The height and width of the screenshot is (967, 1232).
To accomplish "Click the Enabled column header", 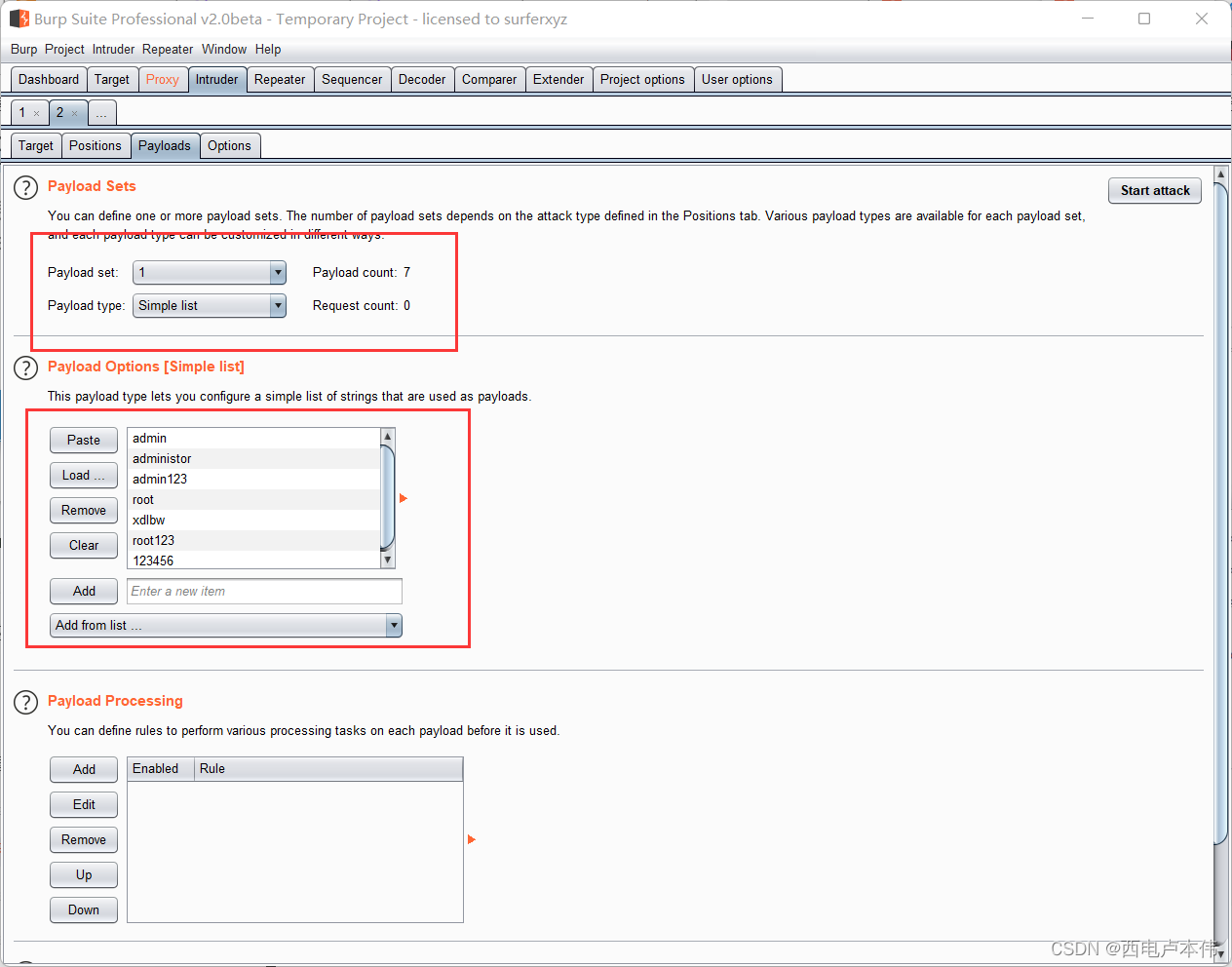I will pyautogui.click(x=161, y=769).
